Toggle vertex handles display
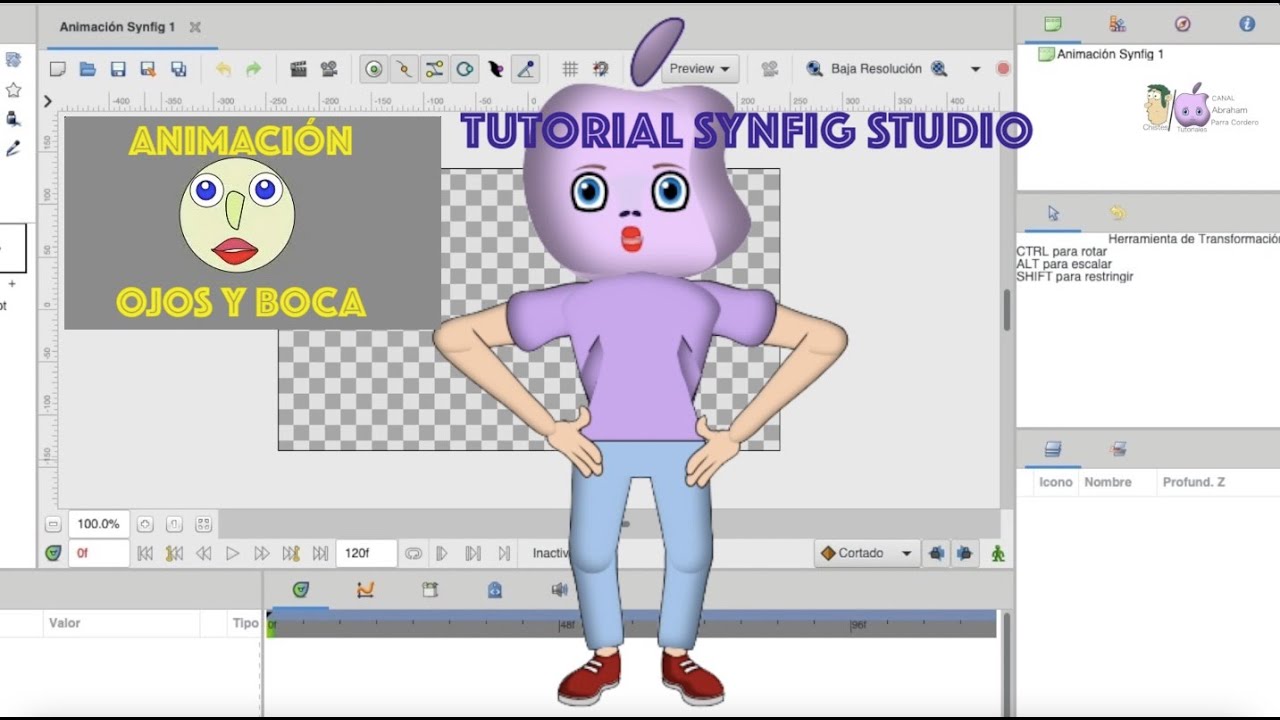This screenshot has width=1280, height=720. pyautogui.click(x=404, y=69)
